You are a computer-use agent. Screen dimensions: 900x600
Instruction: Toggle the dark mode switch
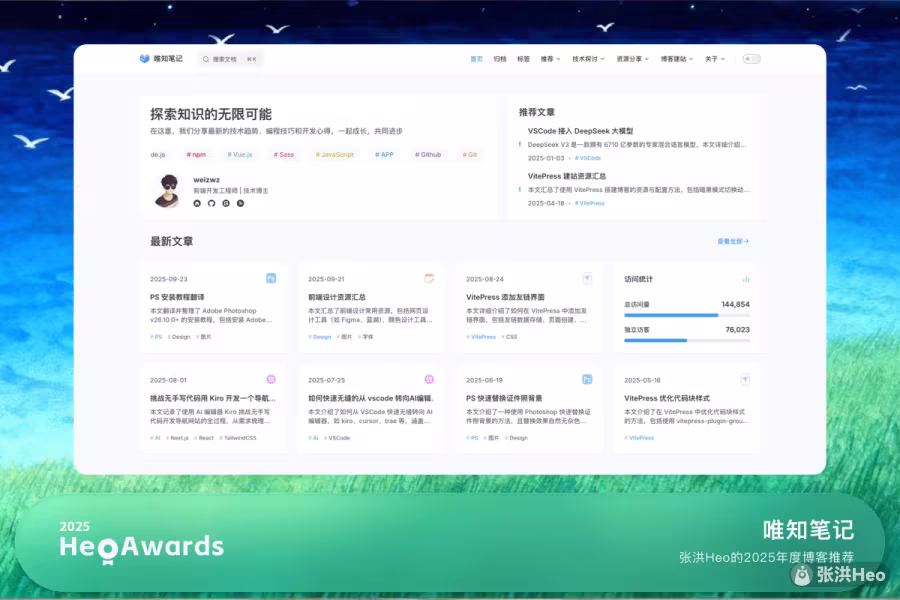[751, 59]
